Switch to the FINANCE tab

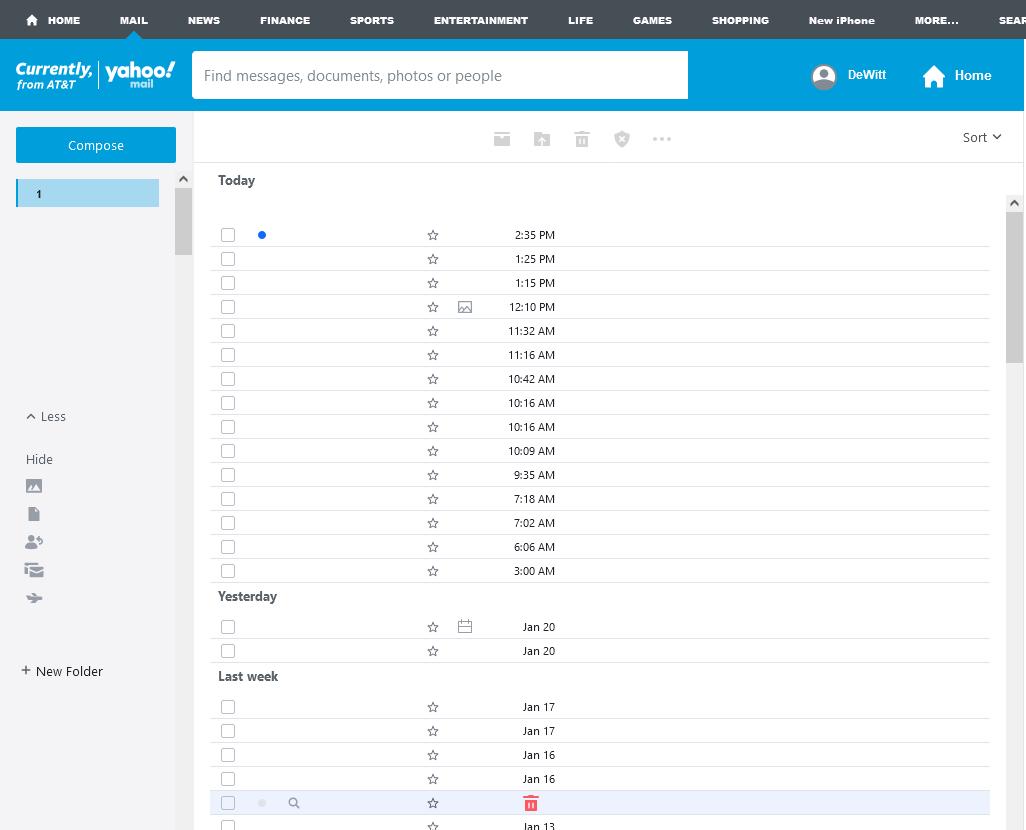click(285, 20)
